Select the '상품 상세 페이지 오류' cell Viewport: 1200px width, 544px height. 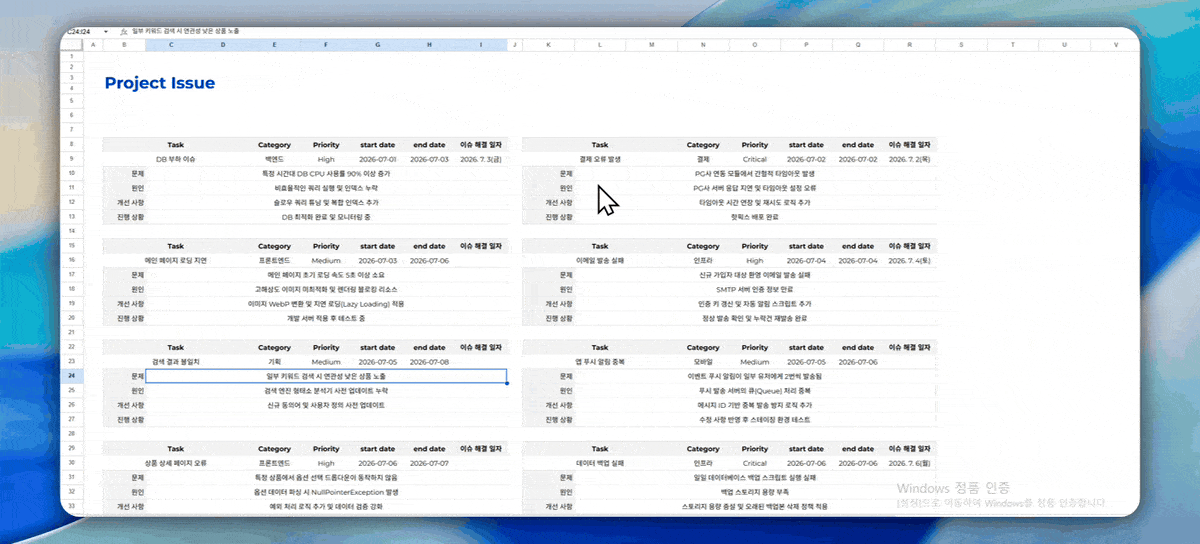[x=176, y=464]
